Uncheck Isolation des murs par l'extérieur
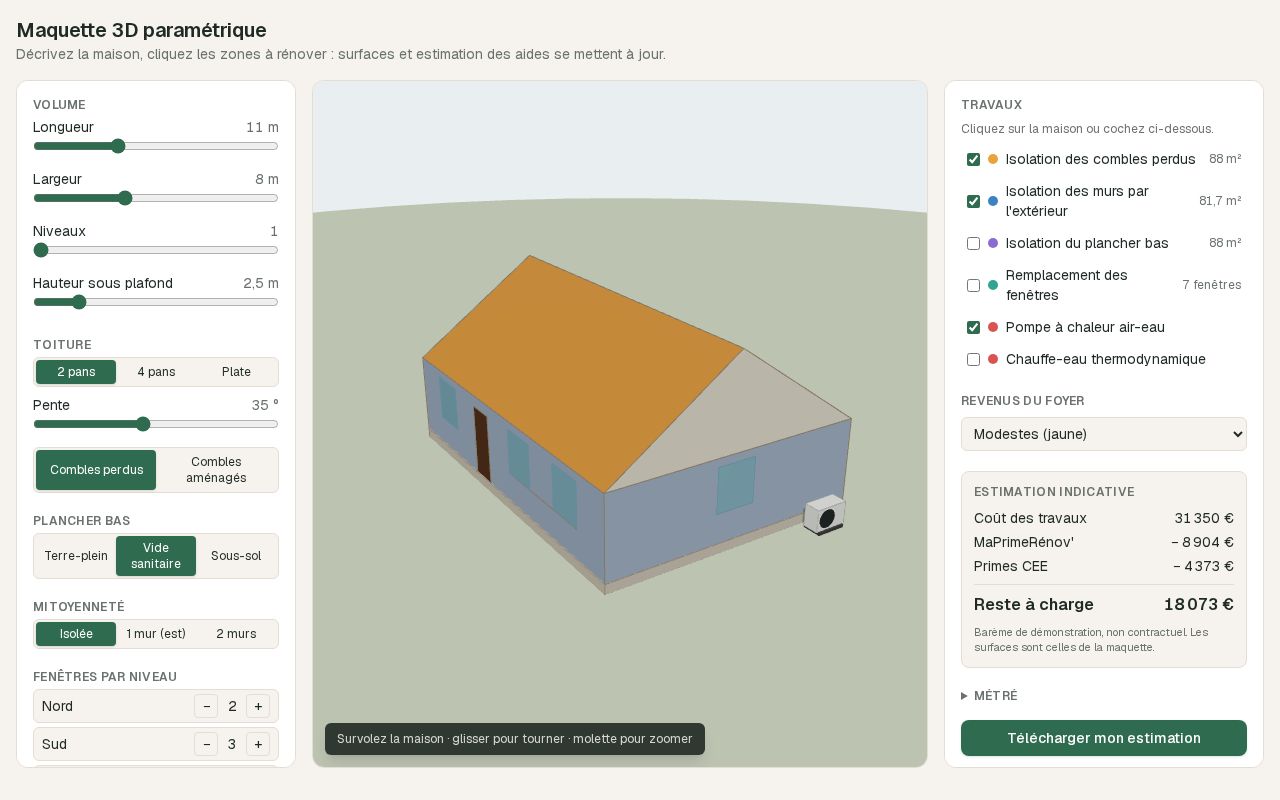 click(x=973, y=201)
